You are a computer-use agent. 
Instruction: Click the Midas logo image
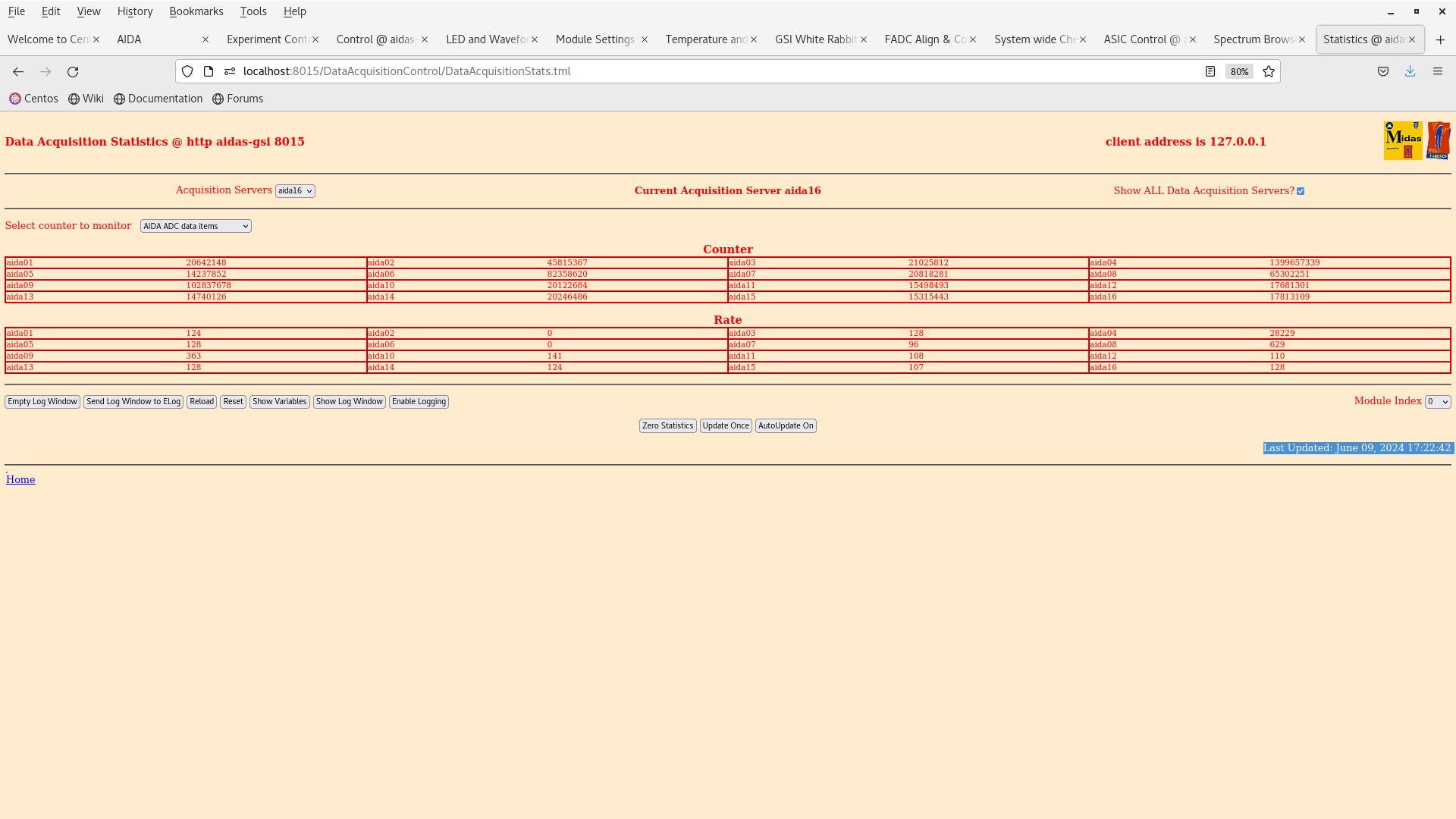1402,140
